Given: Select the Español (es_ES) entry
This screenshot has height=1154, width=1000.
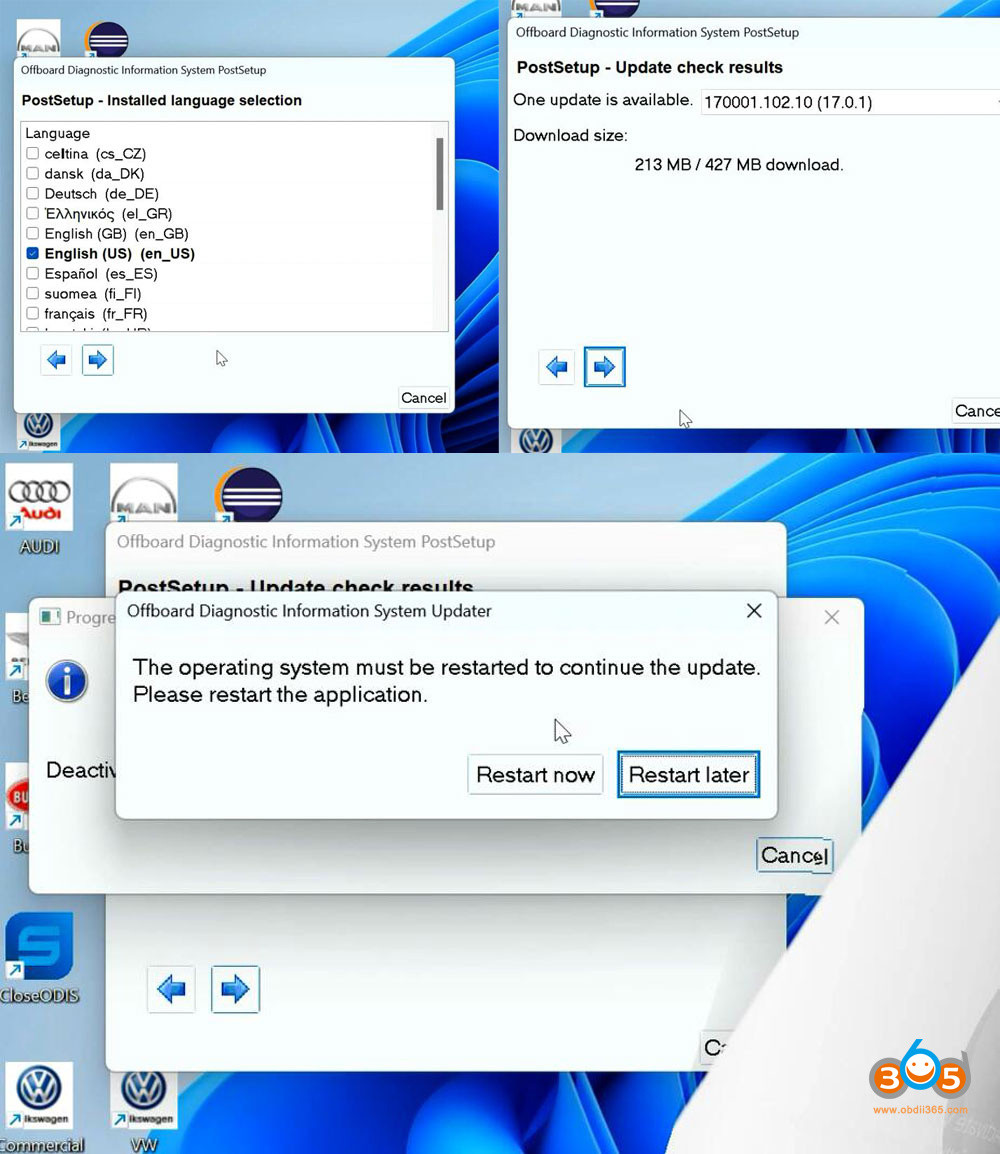Looking at the screenshot, I should click(x=32, y=273).
